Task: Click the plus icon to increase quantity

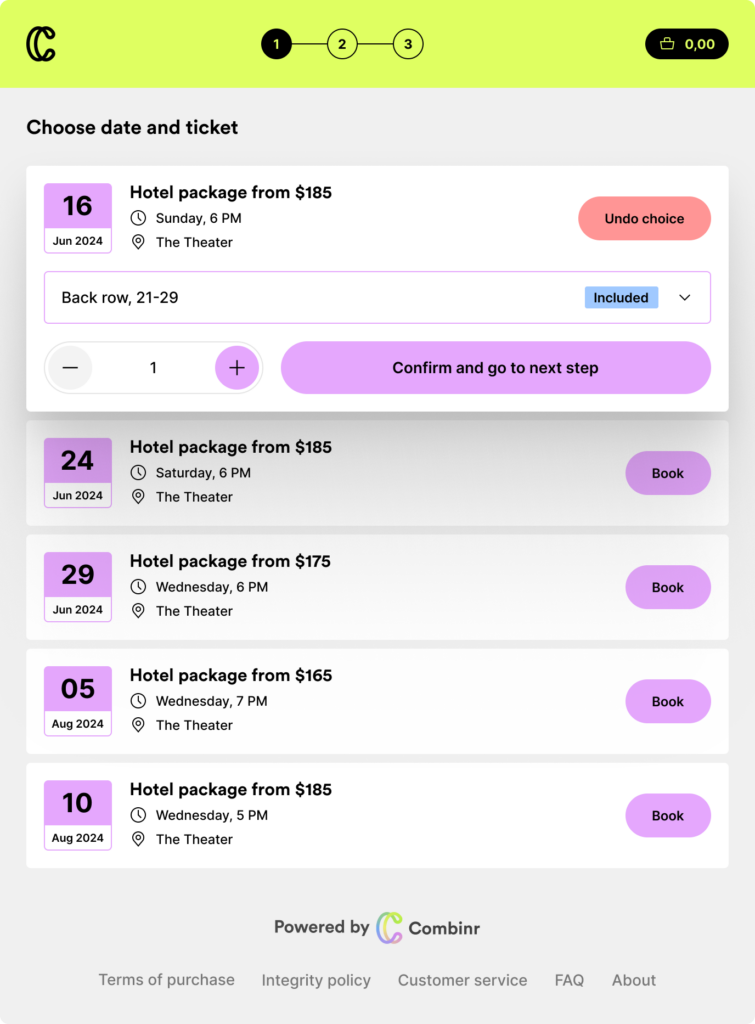Action: tap(237, 368)
